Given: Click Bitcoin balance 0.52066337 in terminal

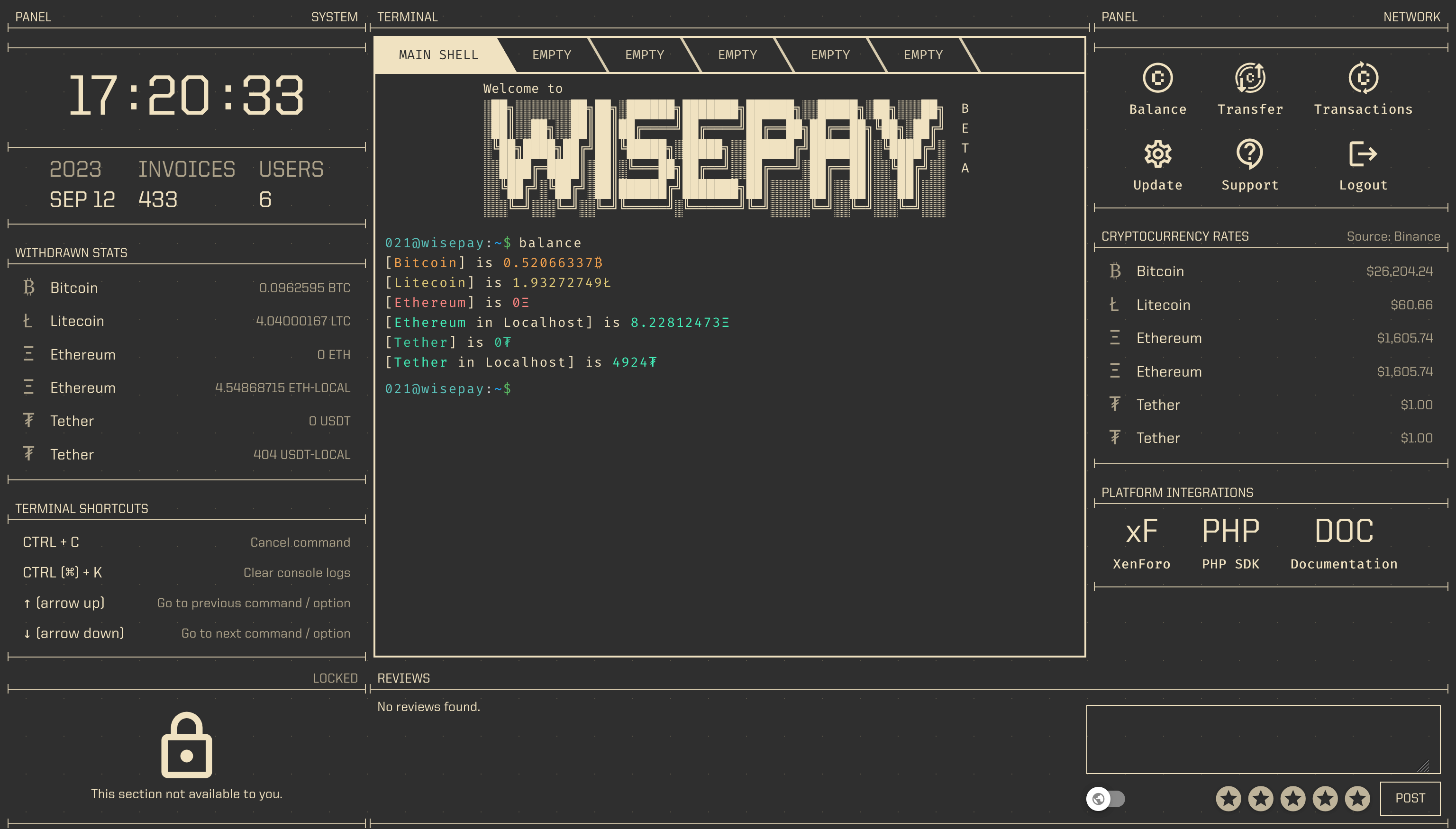Looking at the screenshot, I should [553, 262].
